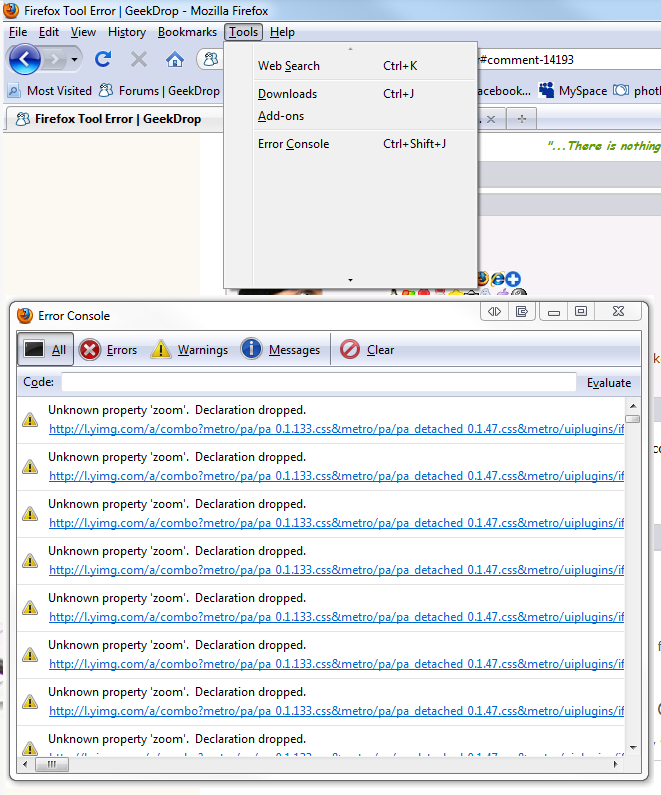Show only Errors in Error Console
Image resolution: width=661 pixels, height=795 pixels.
(x=108, y=350)
